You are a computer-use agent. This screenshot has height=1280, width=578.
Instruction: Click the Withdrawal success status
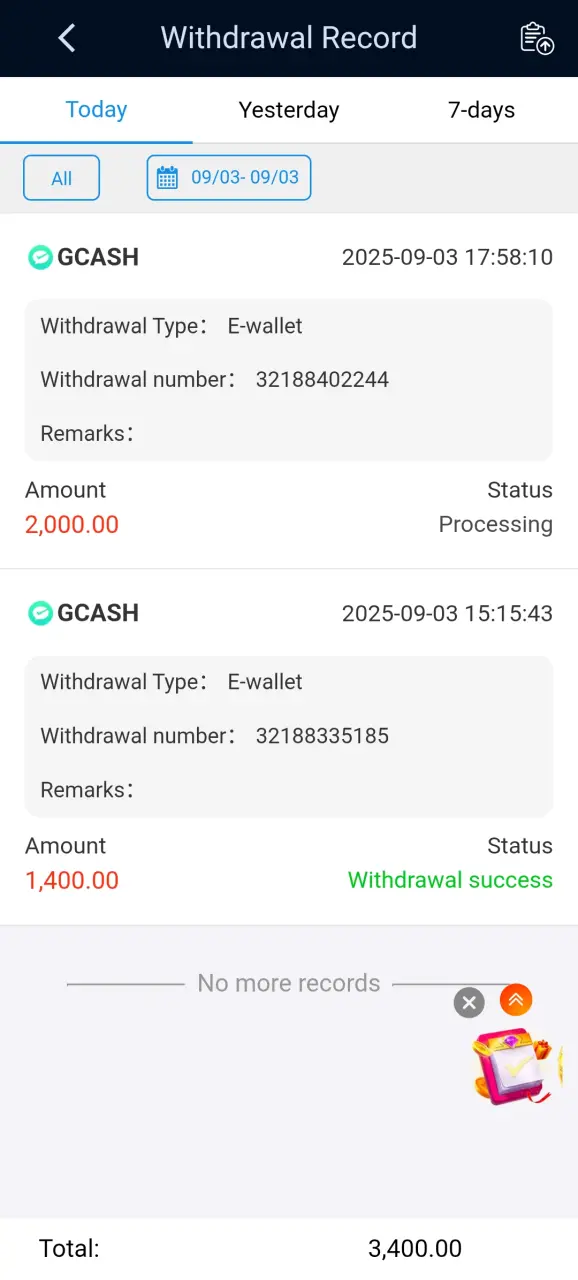[450, 880]
